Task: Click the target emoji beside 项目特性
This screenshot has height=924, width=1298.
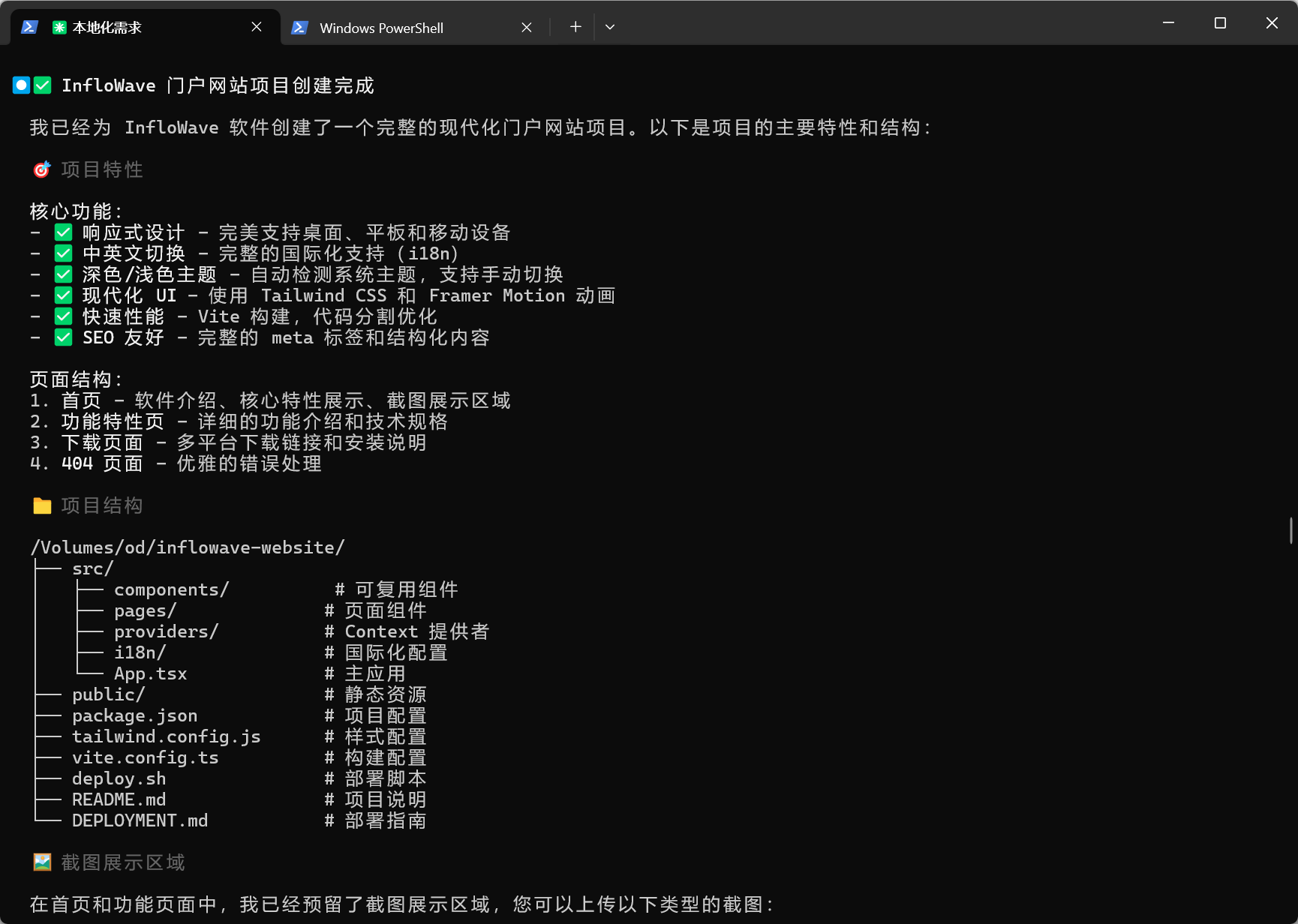Action: [42, 170]
